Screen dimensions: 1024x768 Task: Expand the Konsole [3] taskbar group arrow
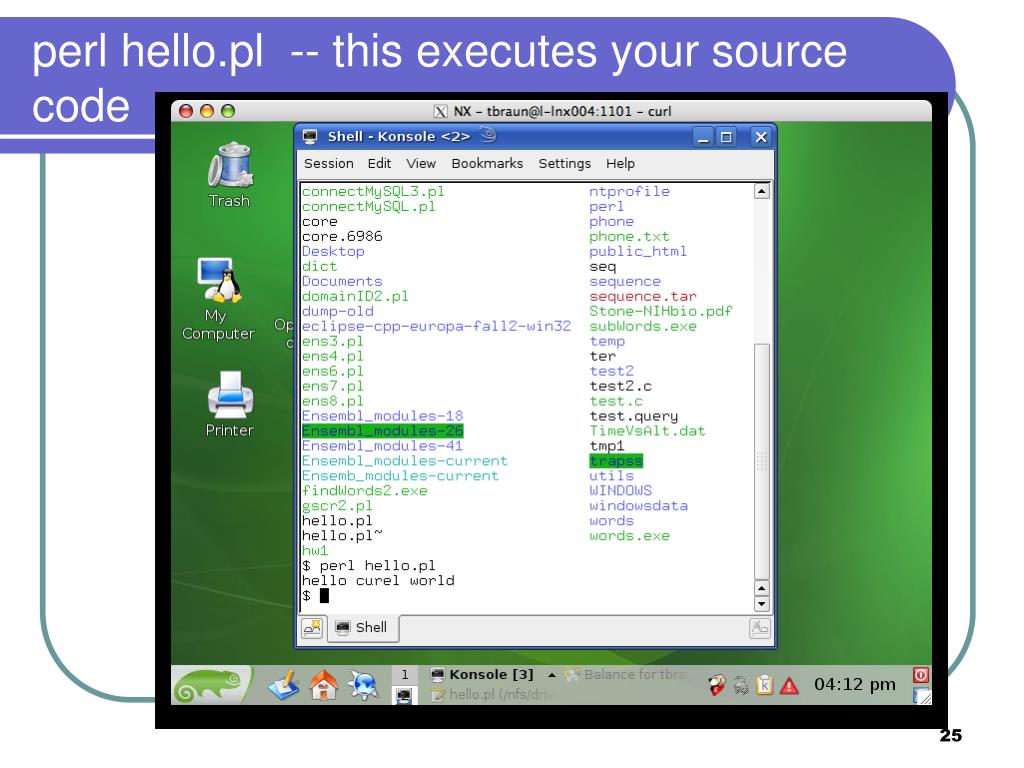[550, 674]
